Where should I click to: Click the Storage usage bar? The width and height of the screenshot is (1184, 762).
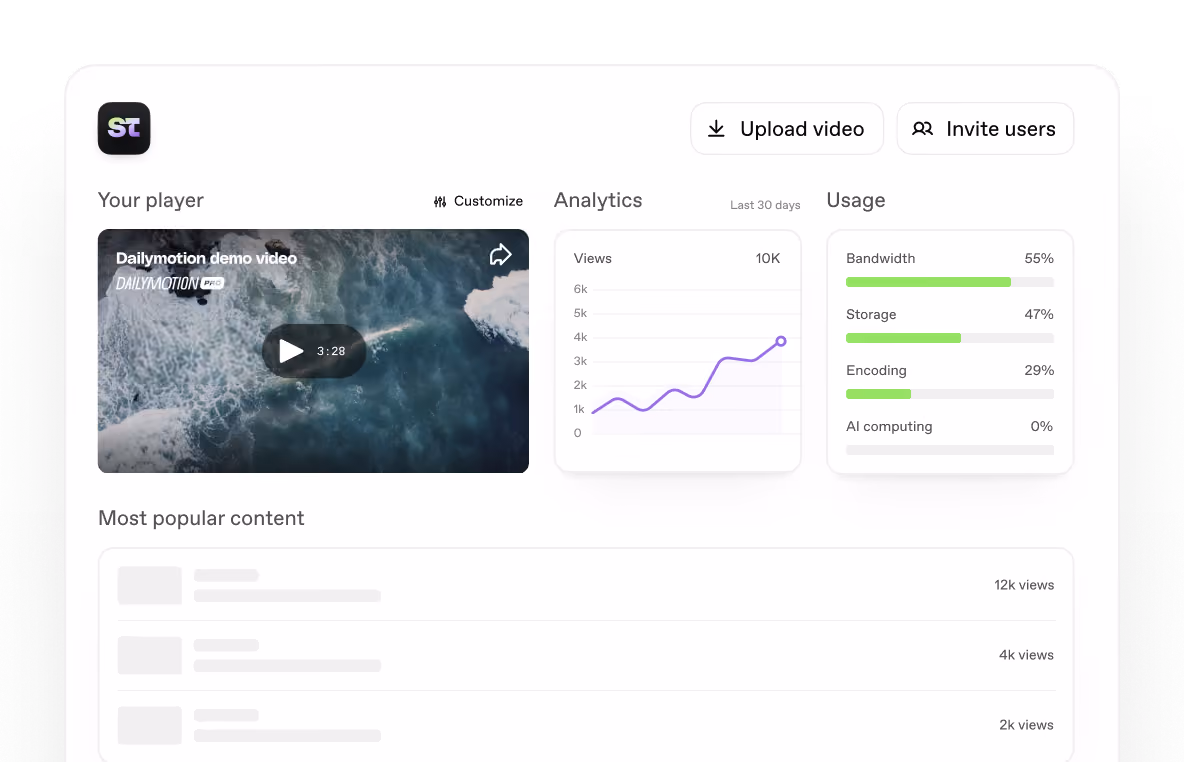tap(950, 338)
